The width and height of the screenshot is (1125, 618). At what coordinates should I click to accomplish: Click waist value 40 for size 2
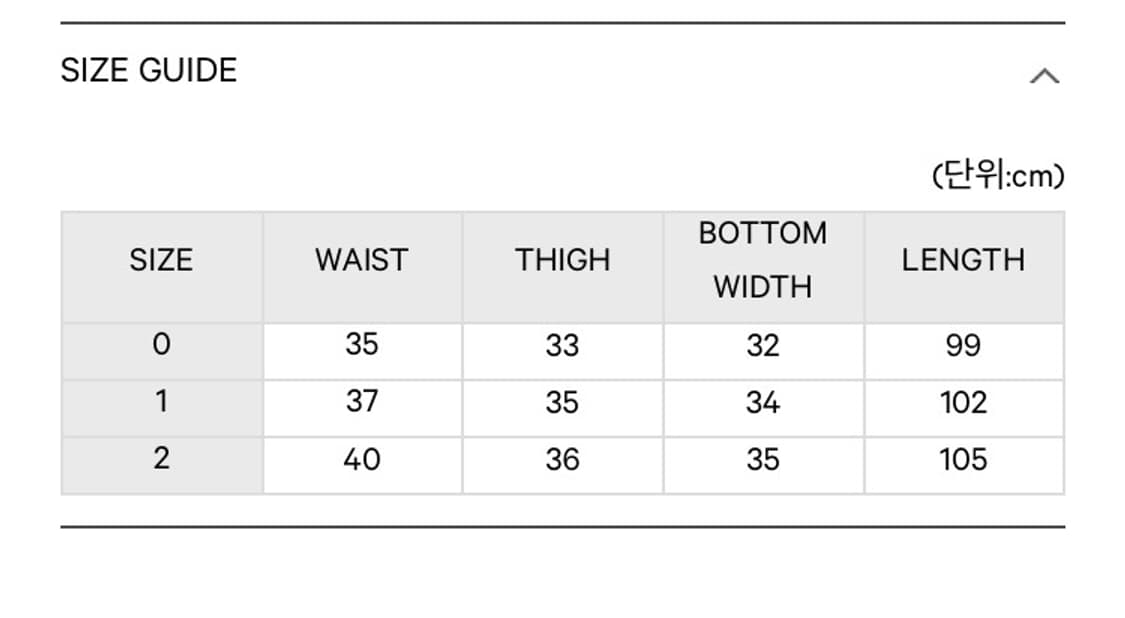[361, 459]
